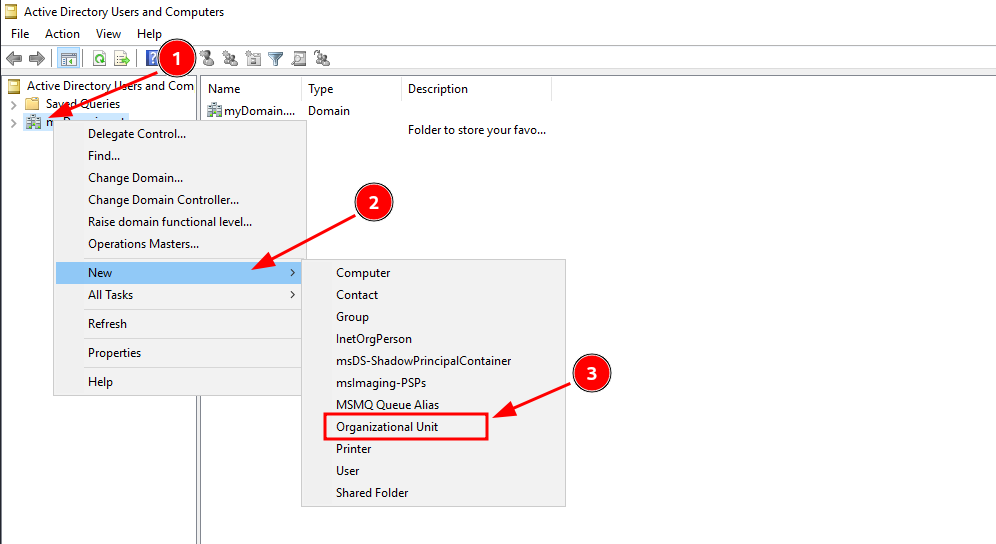Choose Refresh from the context menu

click(x=178, y=324)
